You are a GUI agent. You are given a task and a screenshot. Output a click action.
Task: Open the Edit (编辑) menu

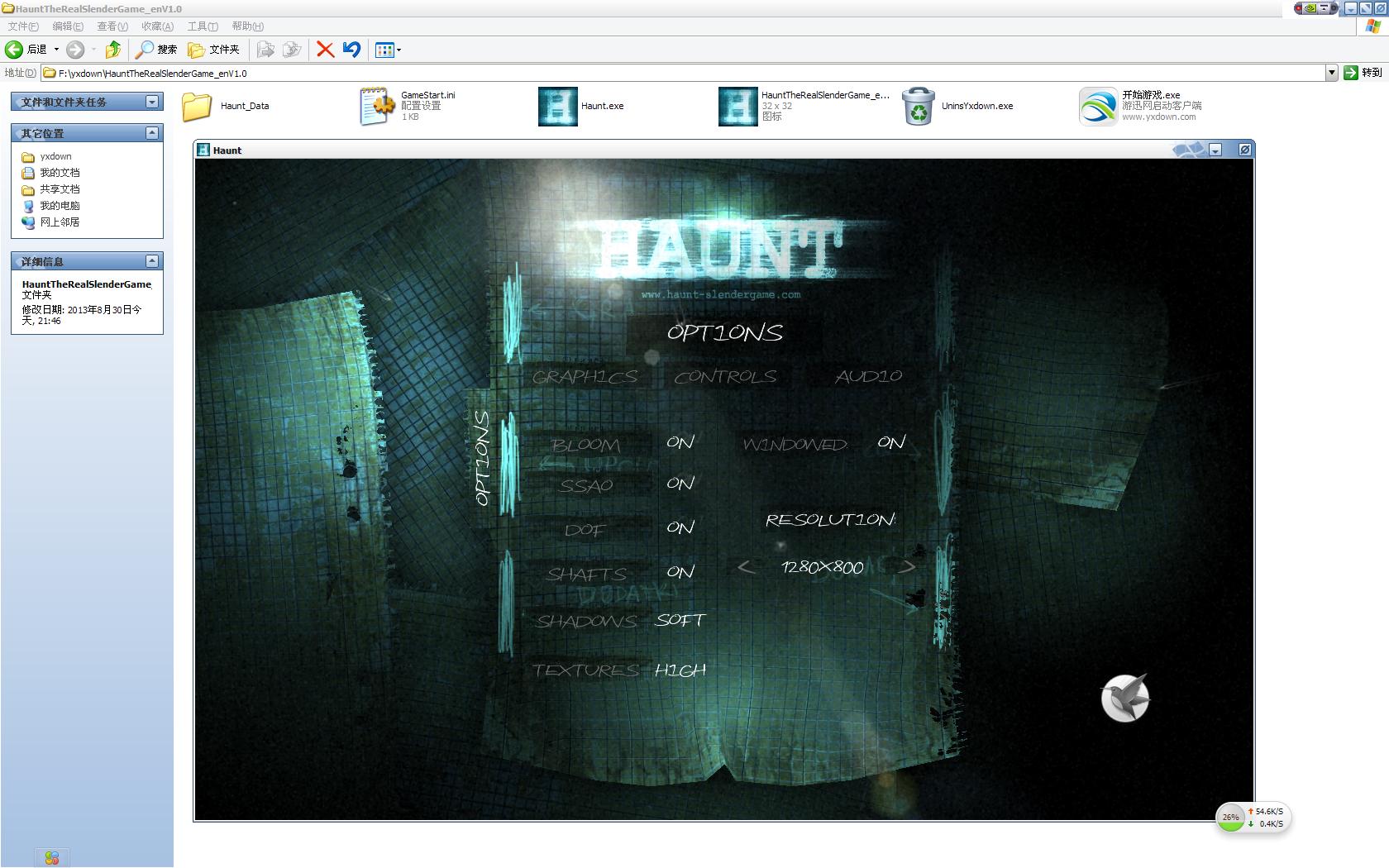pyautogui.click(x=68, y=26)
